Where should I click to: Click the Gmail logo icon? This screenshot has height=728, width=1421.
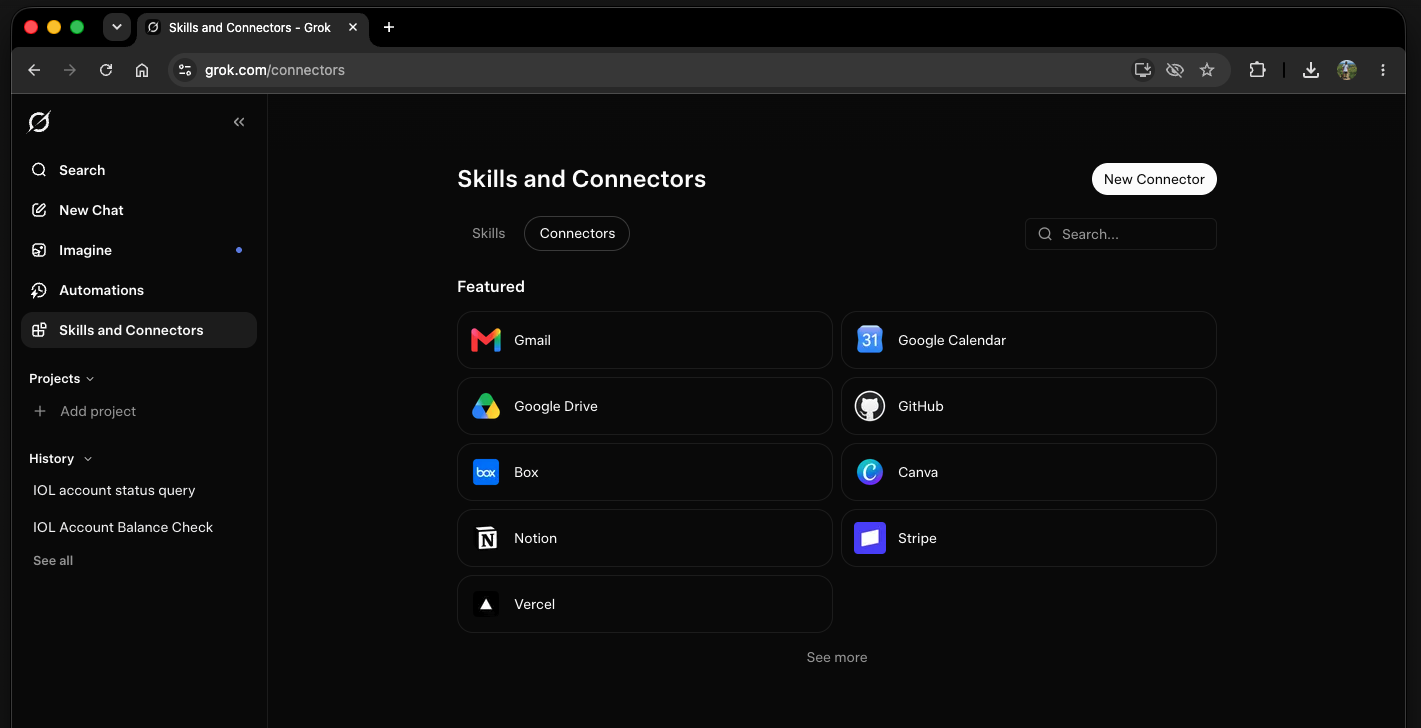tap(486, 340)
